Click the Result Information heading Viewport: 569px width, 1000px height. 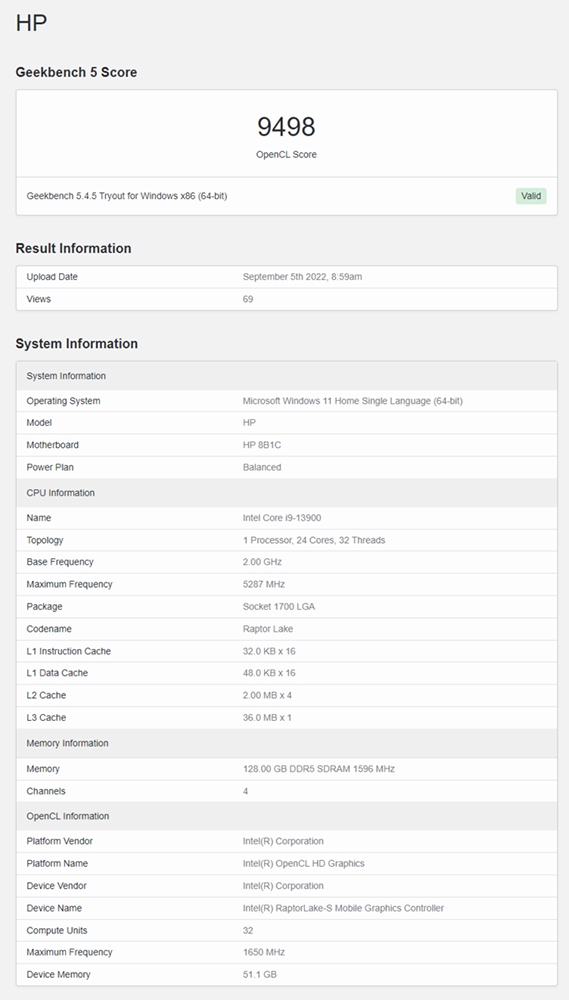(x=73, y=248)
